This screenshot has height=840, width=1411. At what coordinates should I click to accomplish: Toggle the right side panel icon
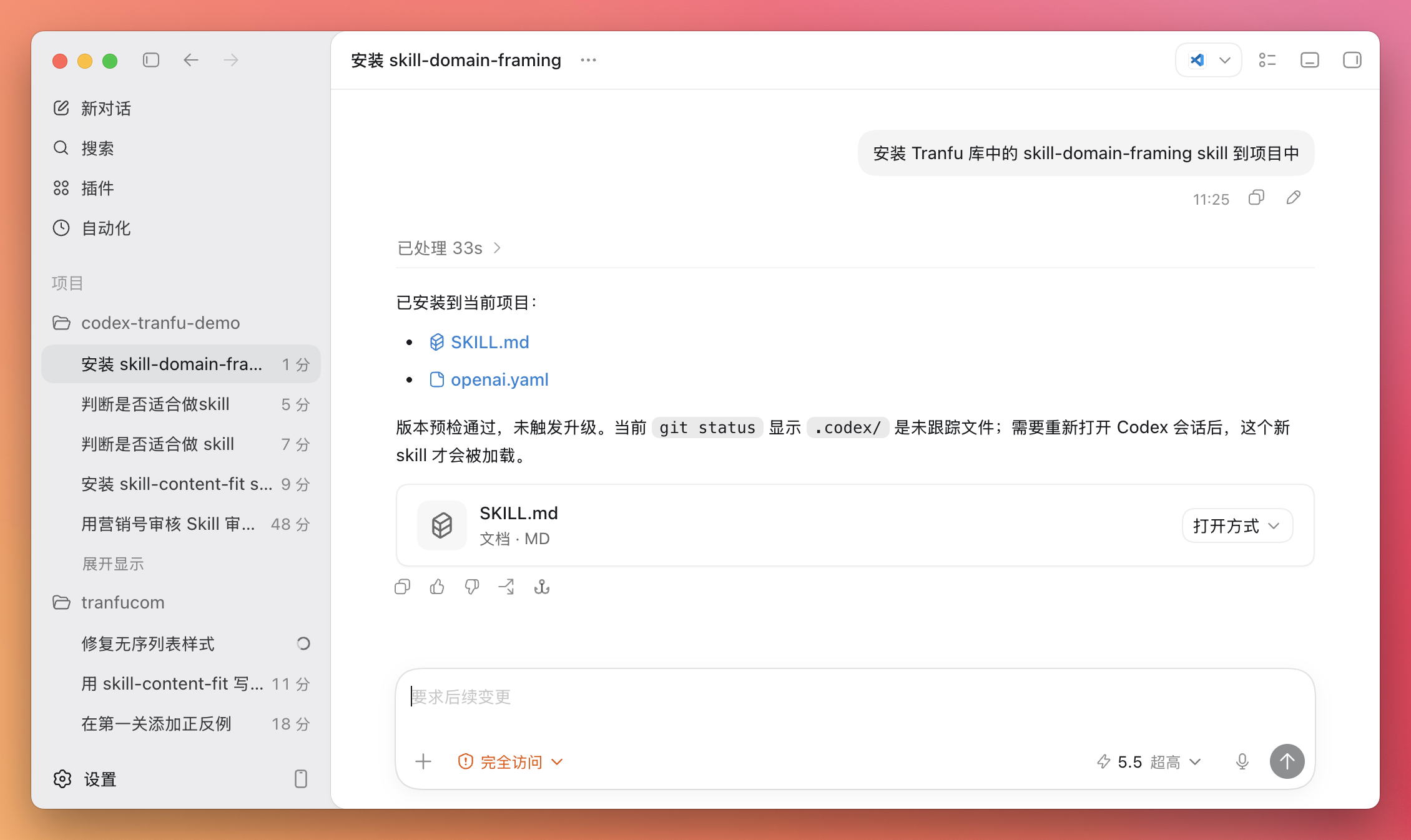coord(1352,60)
